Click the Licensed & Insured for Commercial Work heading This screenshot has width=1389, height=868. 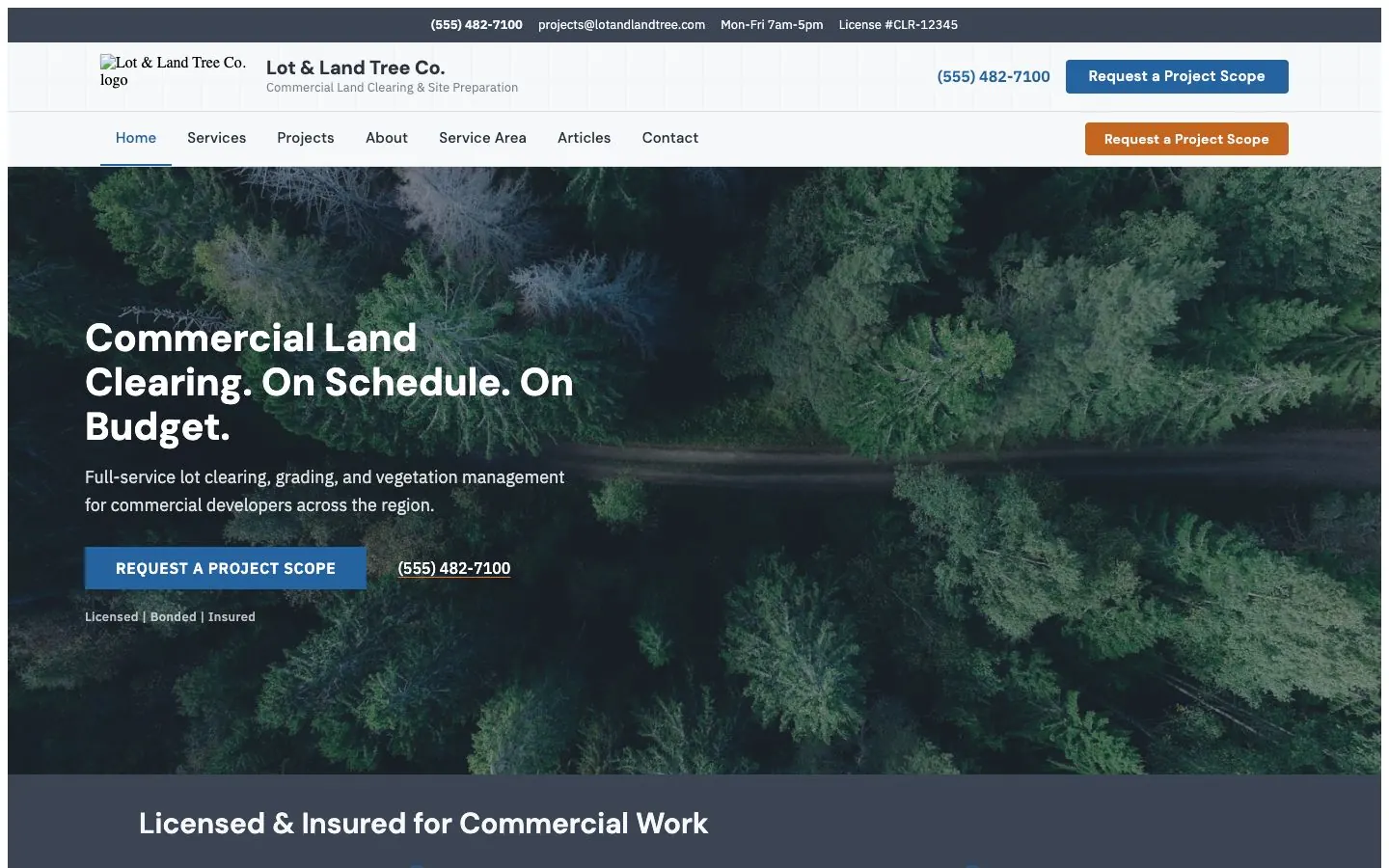(x=423, y=823)
